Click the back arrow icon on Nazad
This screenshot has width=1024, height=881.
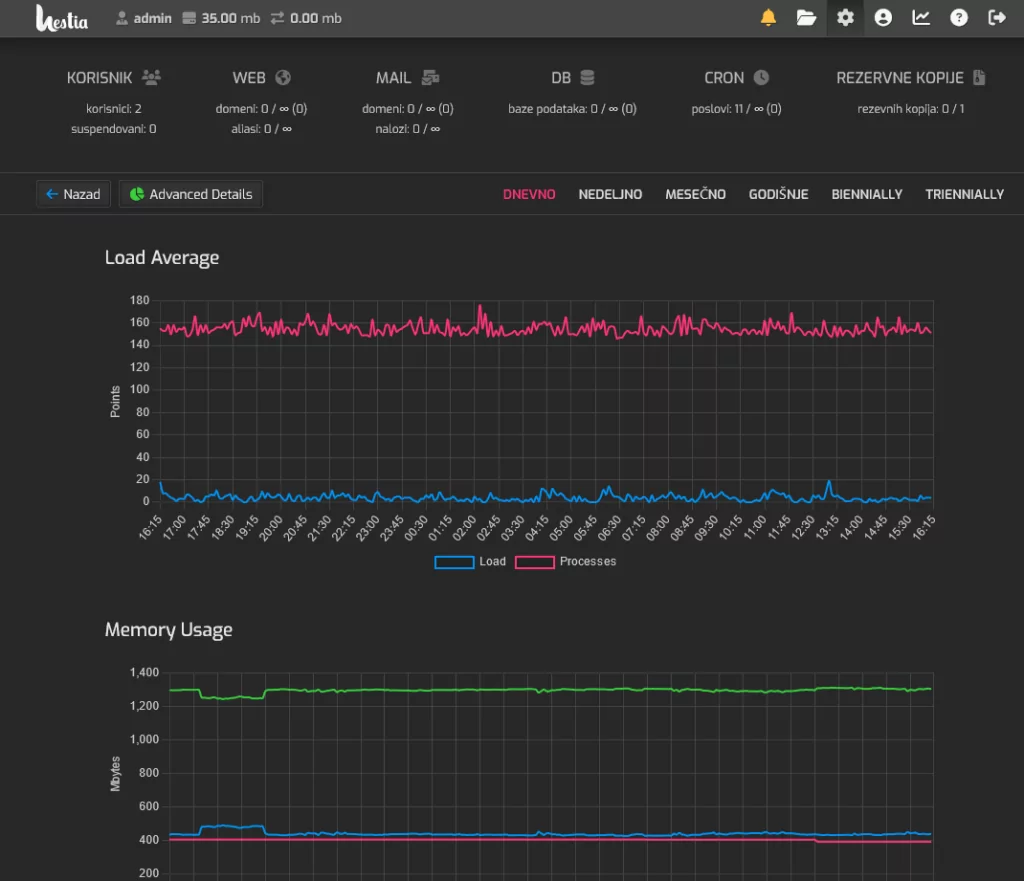tap(52, 194)
